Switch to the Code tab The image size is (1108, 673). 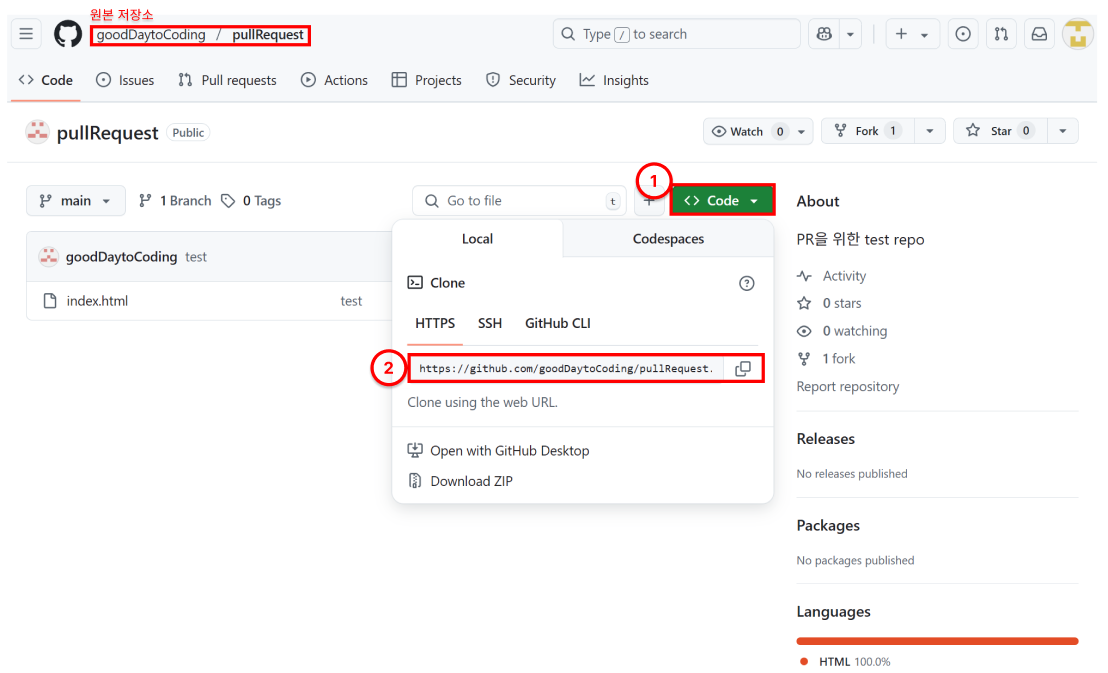coord(46,81)
